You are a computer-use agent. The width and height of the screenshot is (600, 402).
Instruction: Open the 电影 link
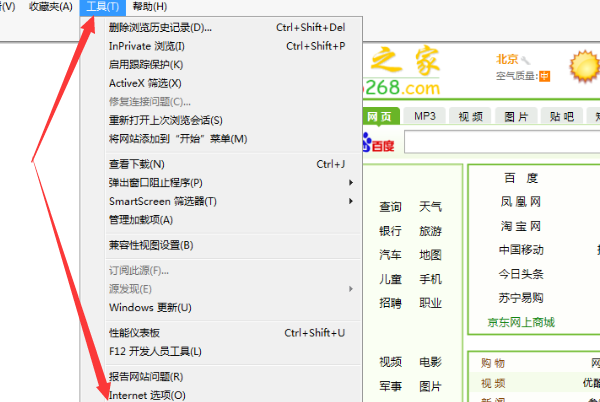pos(430,362)
